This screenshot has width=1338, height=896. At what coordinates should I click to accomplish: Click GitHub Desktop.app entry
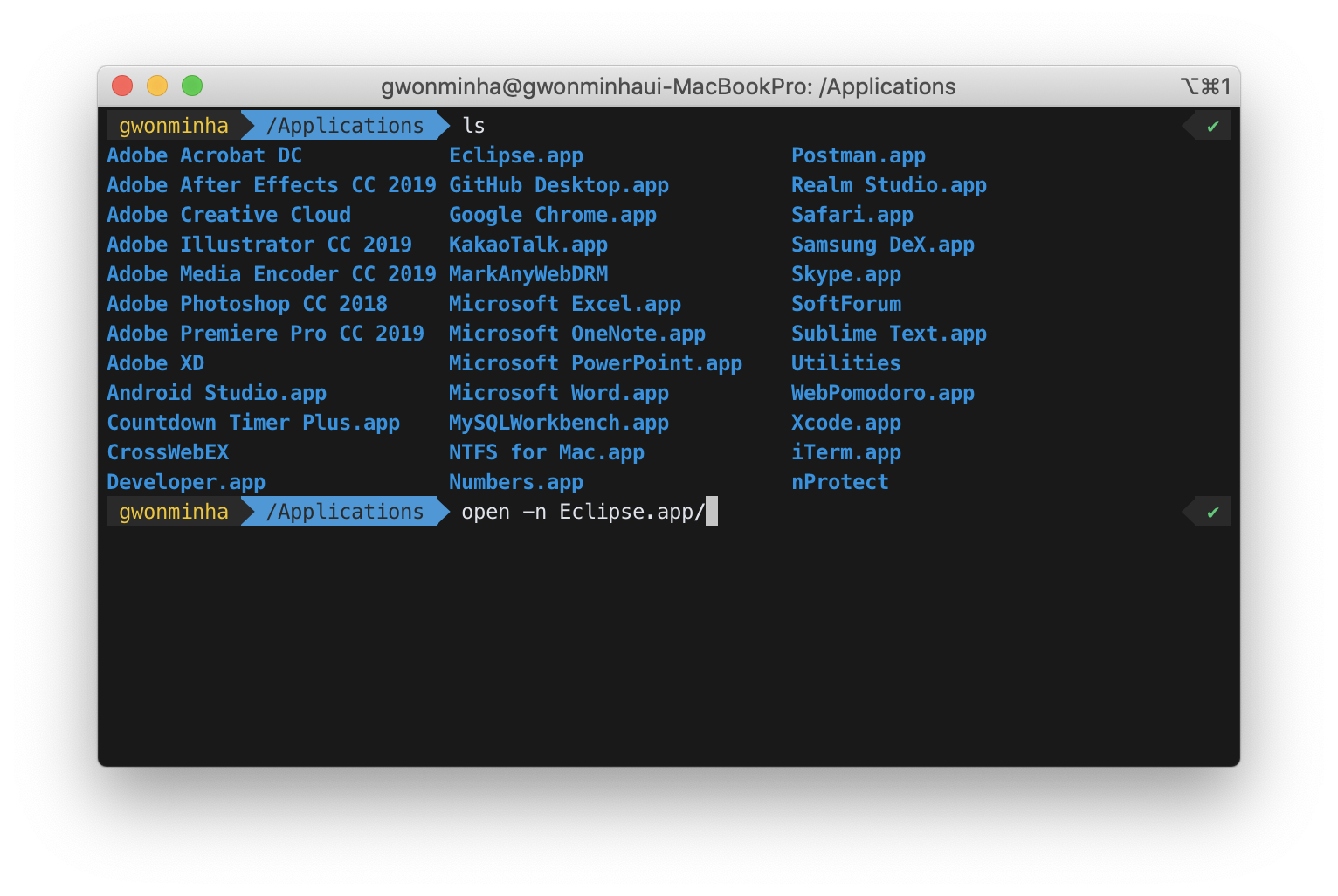[559, 185]
